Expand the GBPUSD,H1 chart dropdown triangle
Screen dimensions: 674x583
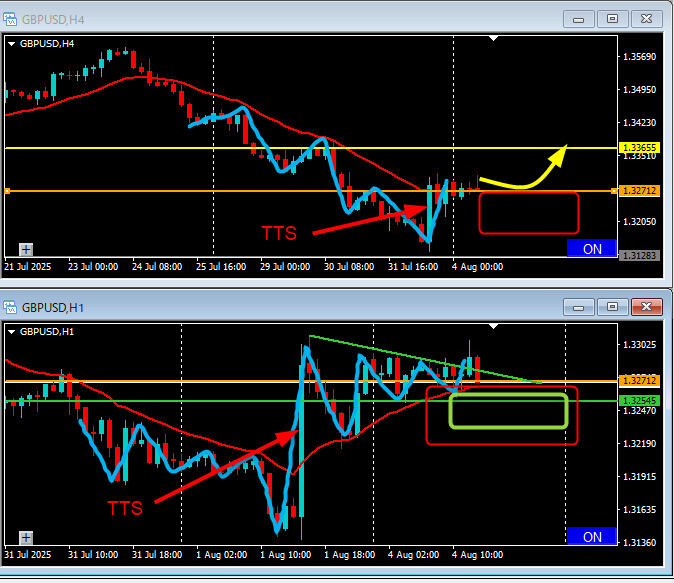pos(12,332)
